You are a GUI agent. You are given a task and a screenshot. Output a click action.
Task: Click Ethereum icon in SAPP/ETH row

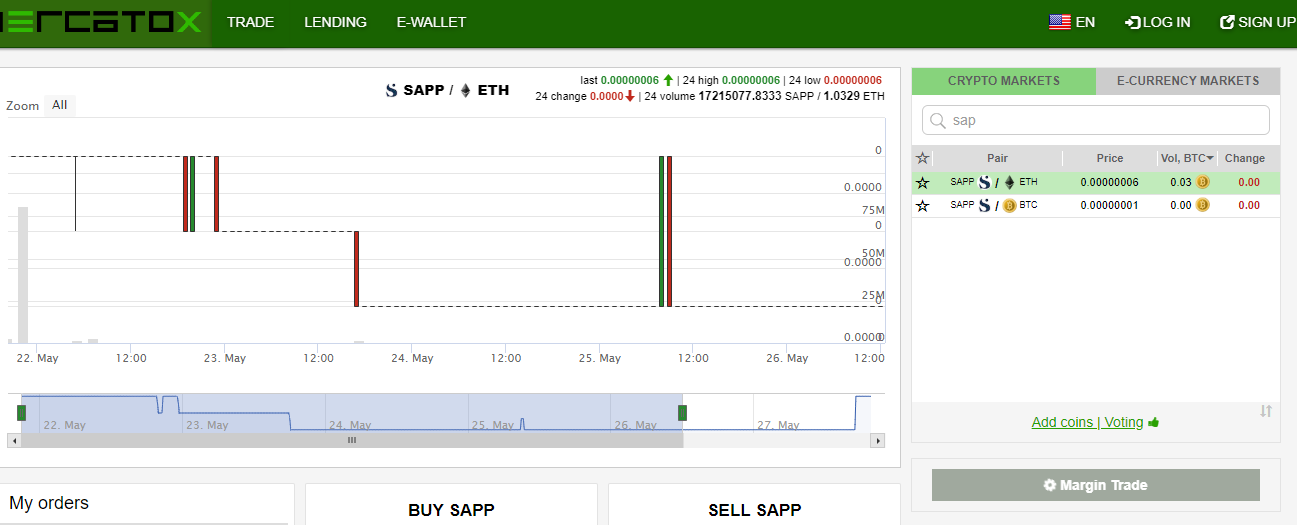click(1009, 182)
